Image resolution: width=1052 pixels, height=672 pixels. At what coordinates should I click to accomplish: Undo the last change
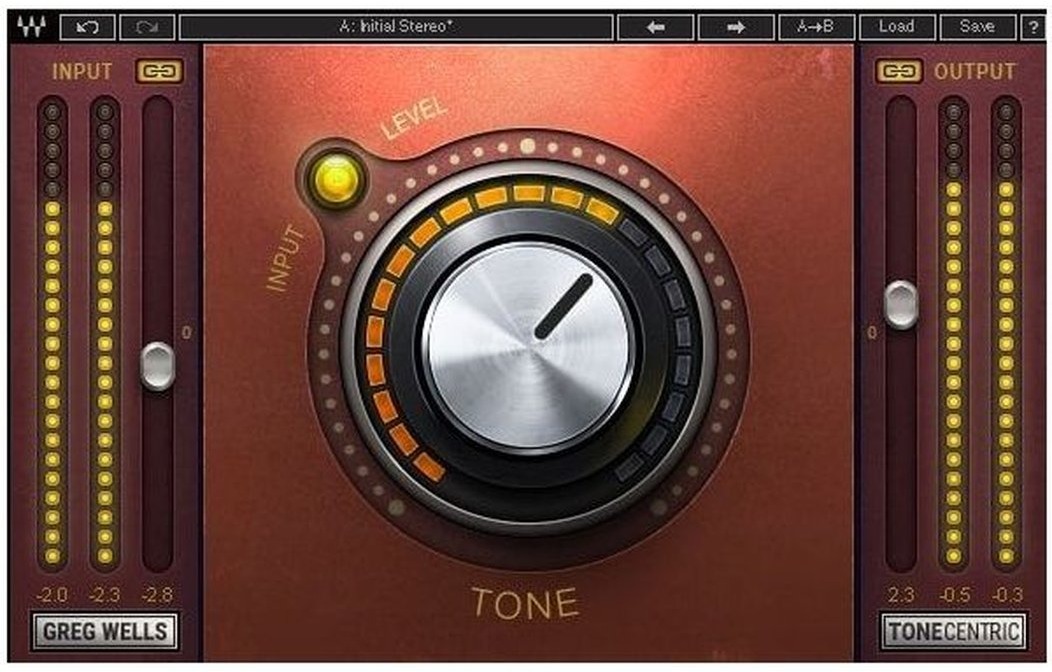[87, 27]
